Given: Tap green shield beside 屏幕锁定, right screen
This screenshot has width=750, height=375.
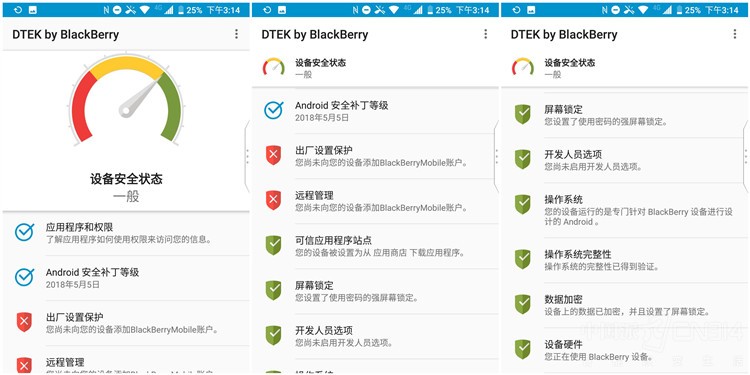Looking at the screenshot, I should 523,114.
